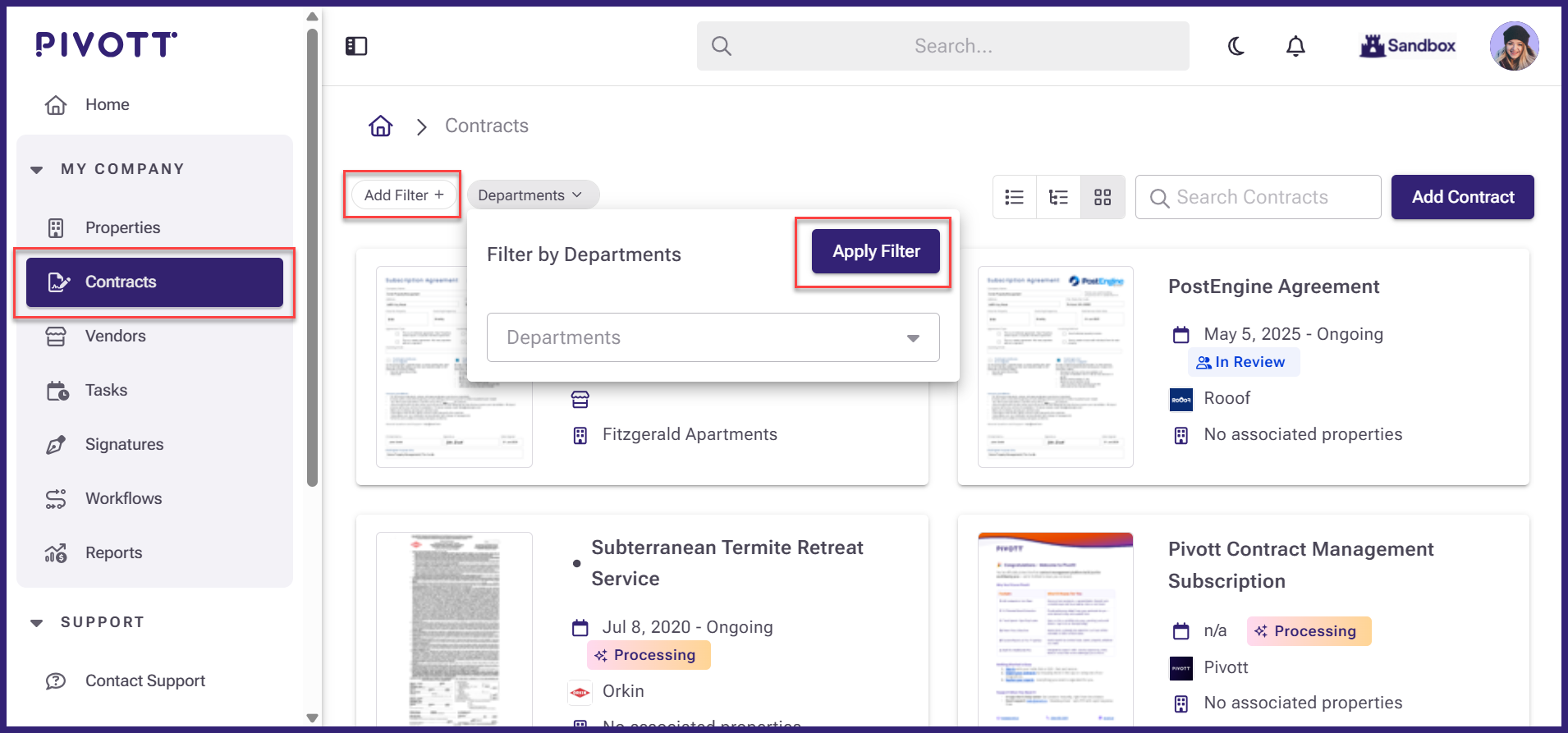Open the user avatar profile menu
The height and width of the screenshot is (733, 1568).
(1514, 46)
